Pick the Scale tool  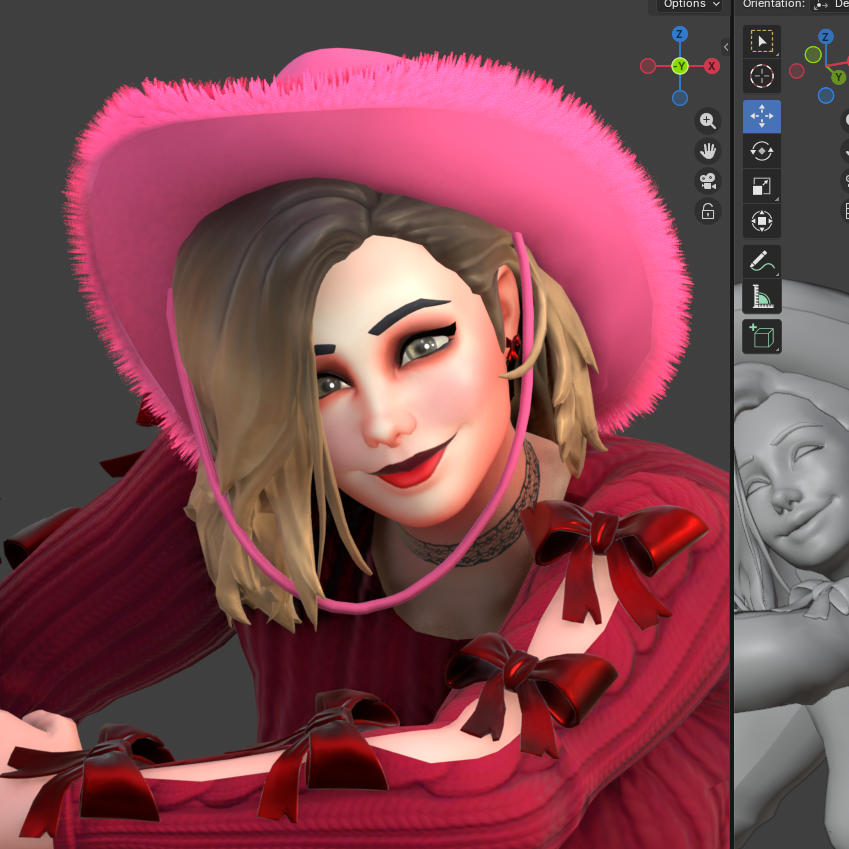coord(761,186)
